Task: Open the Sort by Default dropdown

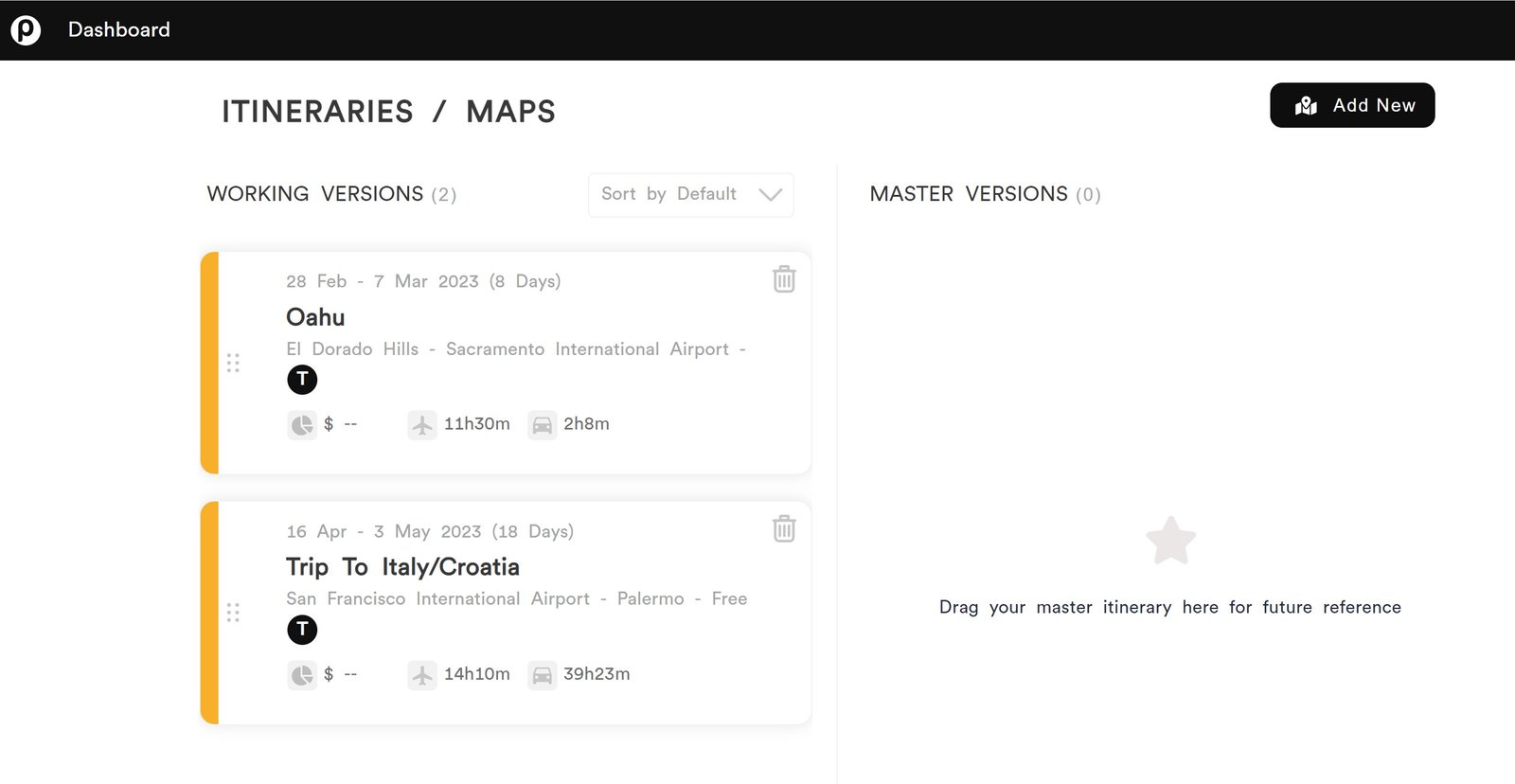Action: point(690,194)
